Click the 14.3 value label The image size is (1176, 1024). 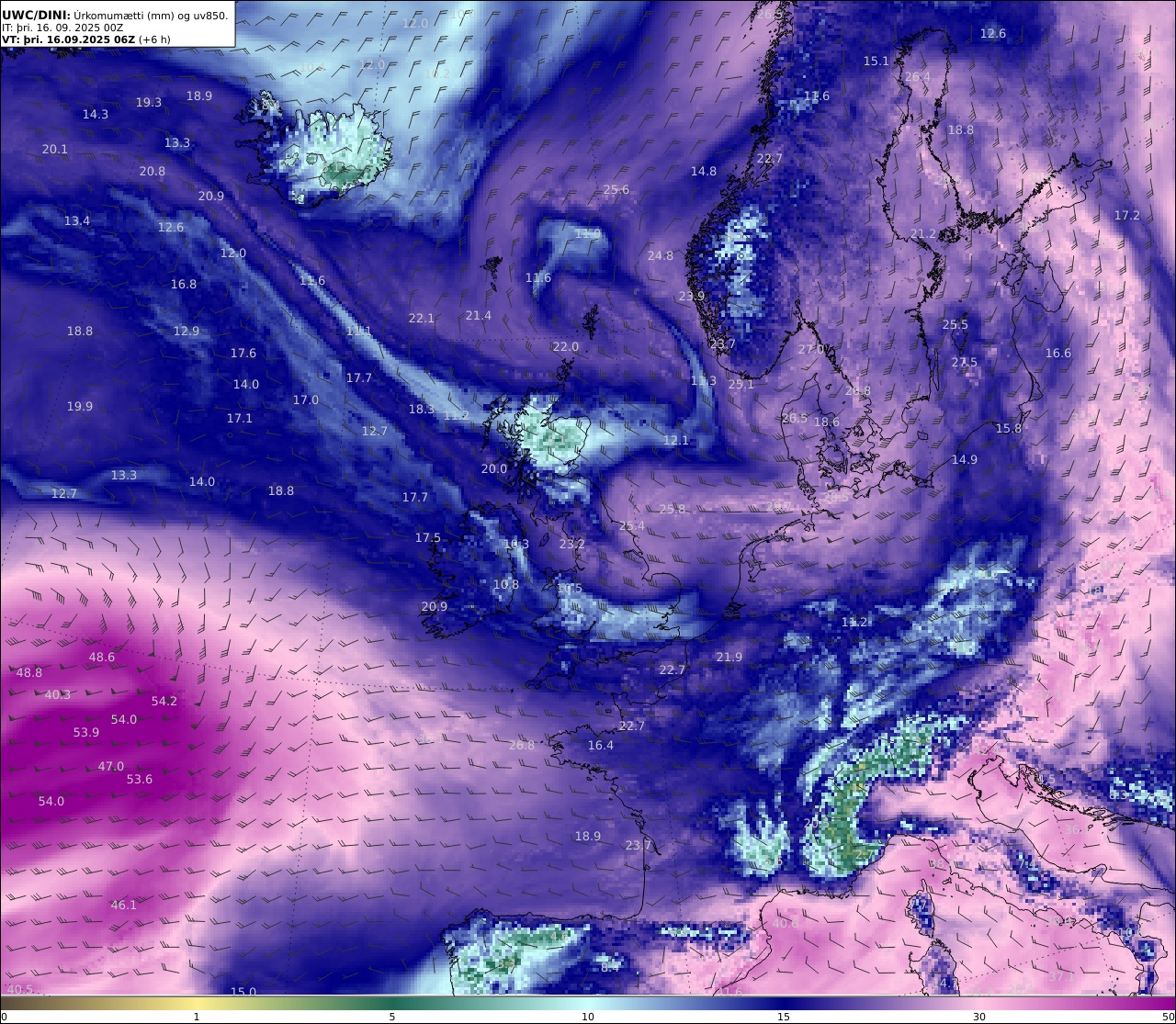coord(96,114)
